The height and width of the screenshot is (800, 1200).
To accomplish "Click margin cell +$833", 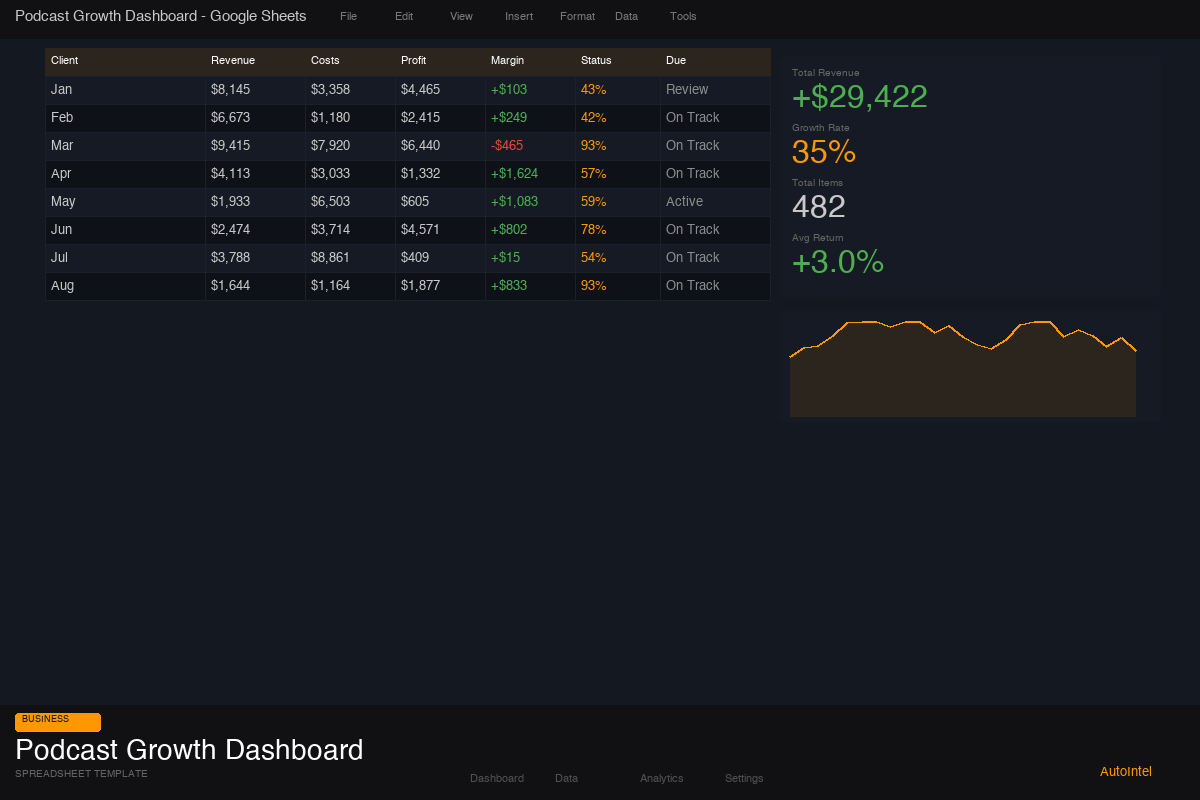I will point(530,286).
